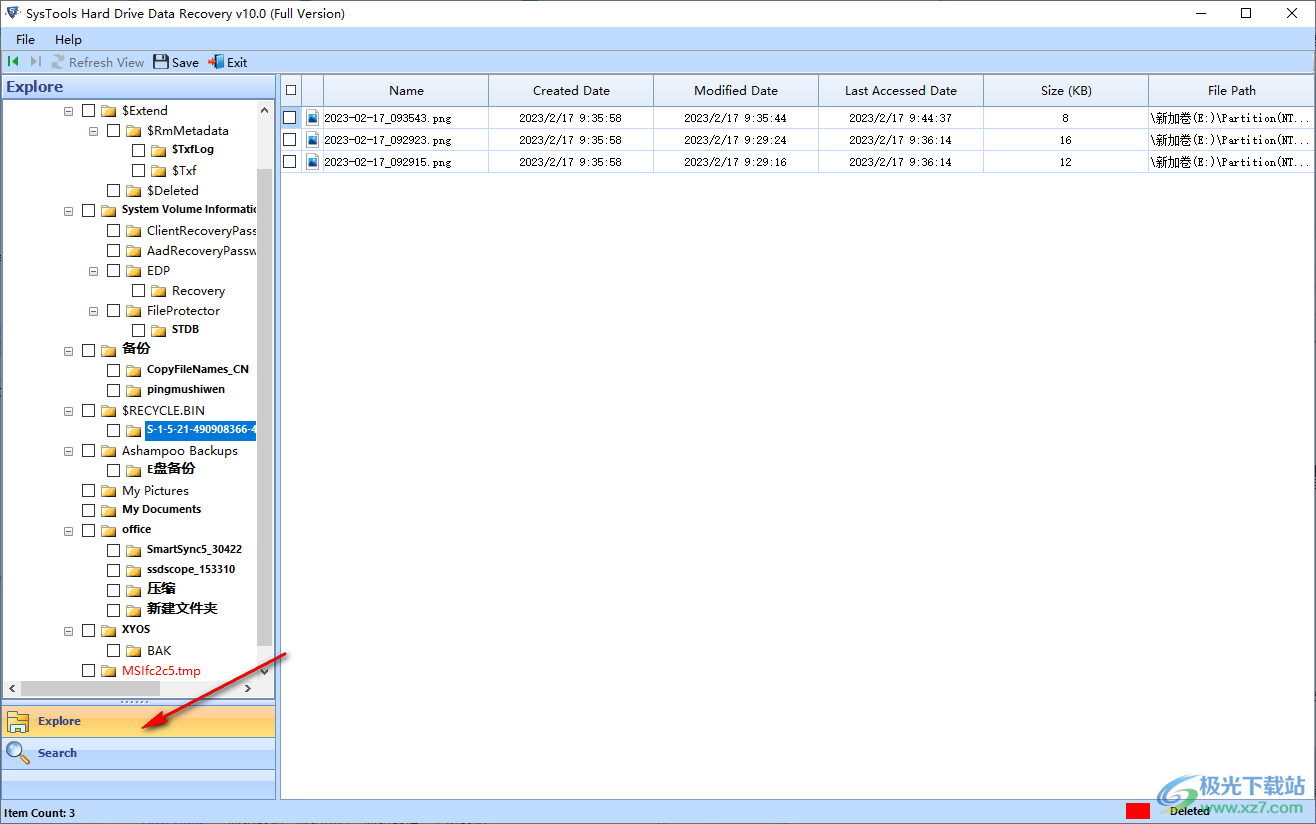Image resolution: width=1316 pixels, height=824 pixels.
Task: Tick the BAK folder checkbox
Action: tap(114, 651)
